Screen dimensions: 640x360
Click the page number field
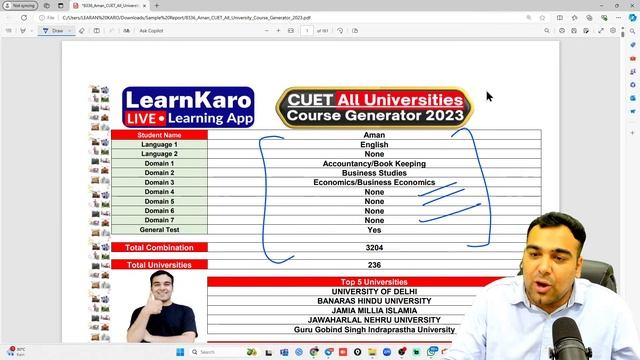[x=307, y=31]
